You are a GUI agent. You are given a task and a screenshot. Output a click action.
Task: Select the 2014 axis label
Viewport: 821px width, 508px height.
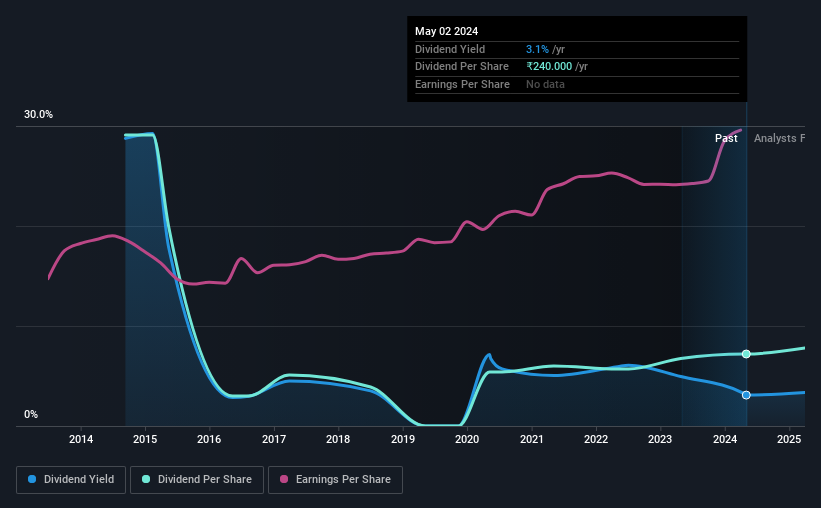(81, 439)
